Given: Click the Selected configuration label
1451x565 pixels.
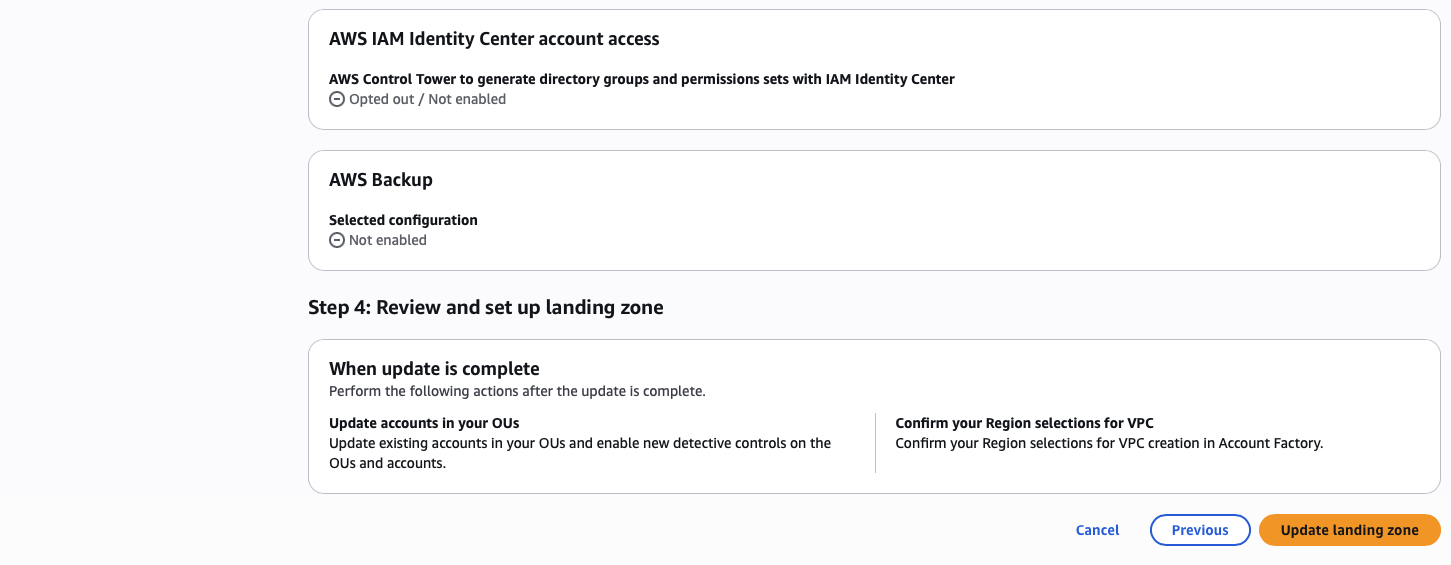Looking at the screenshot, I should point(403,220).
